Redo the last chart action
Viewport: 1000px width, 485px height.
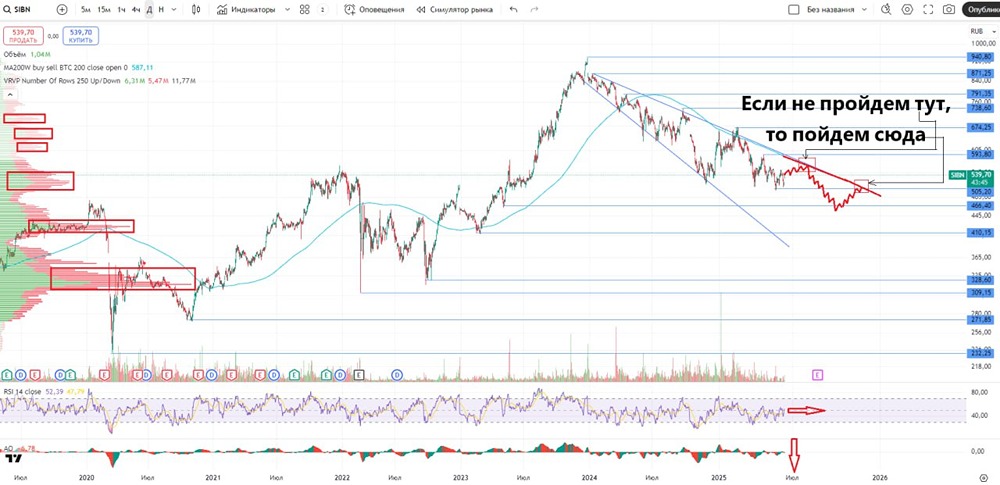tap(534, 10)
